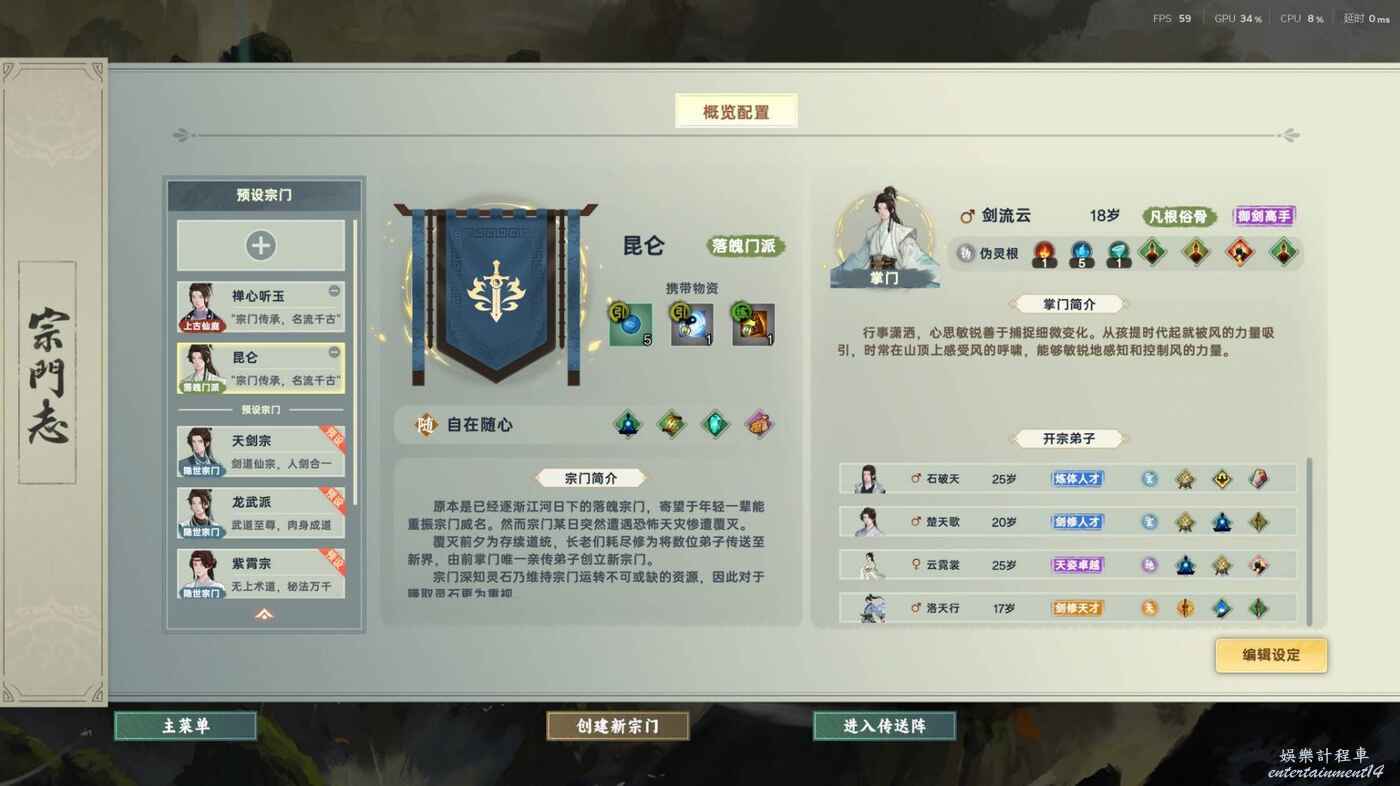Click 进入传送阵 button
1400x786 pixels.
[x=884, y=726]
